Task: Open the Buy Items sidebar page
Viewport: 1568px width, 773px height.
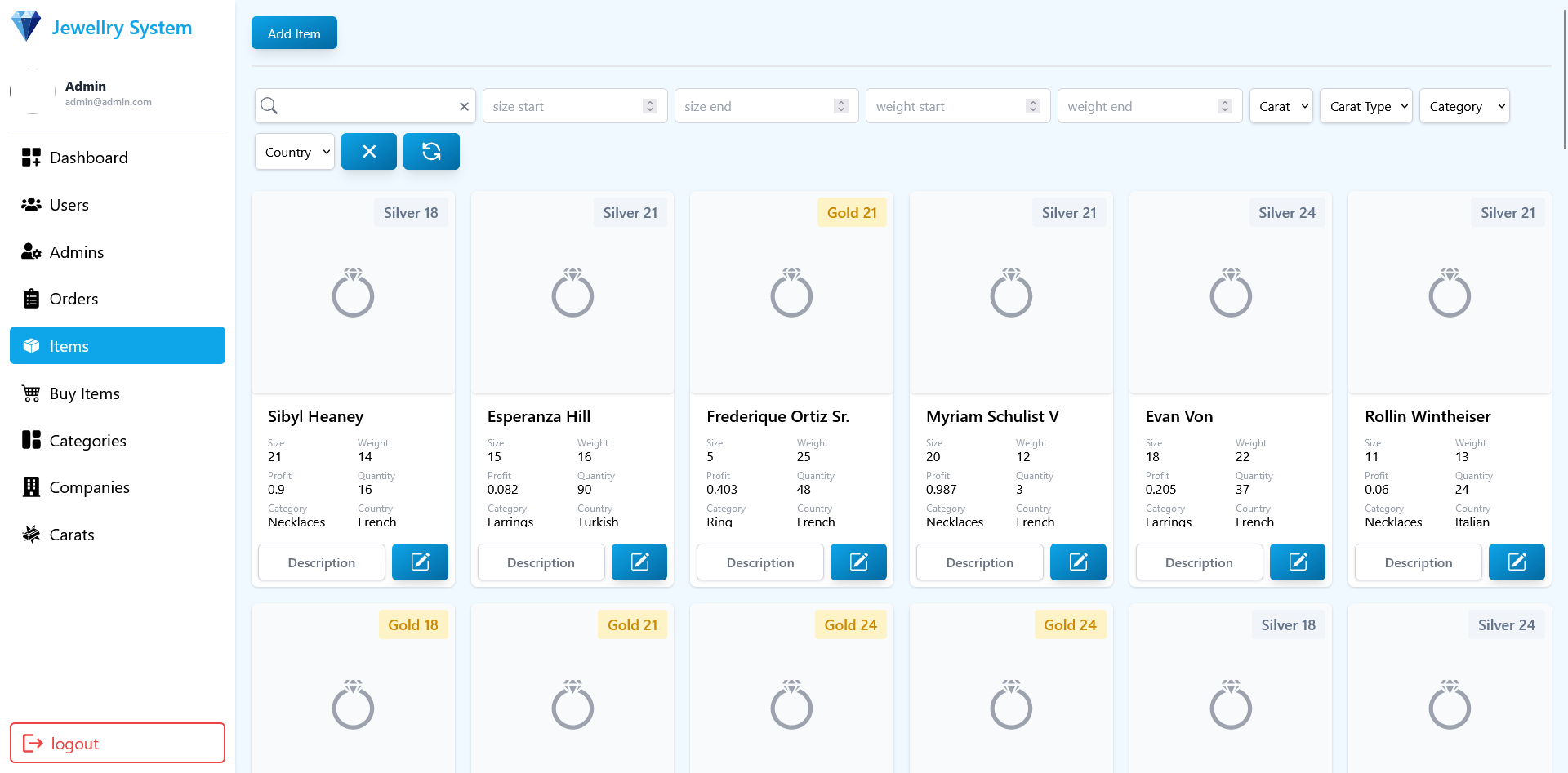Action: point(84,393)
